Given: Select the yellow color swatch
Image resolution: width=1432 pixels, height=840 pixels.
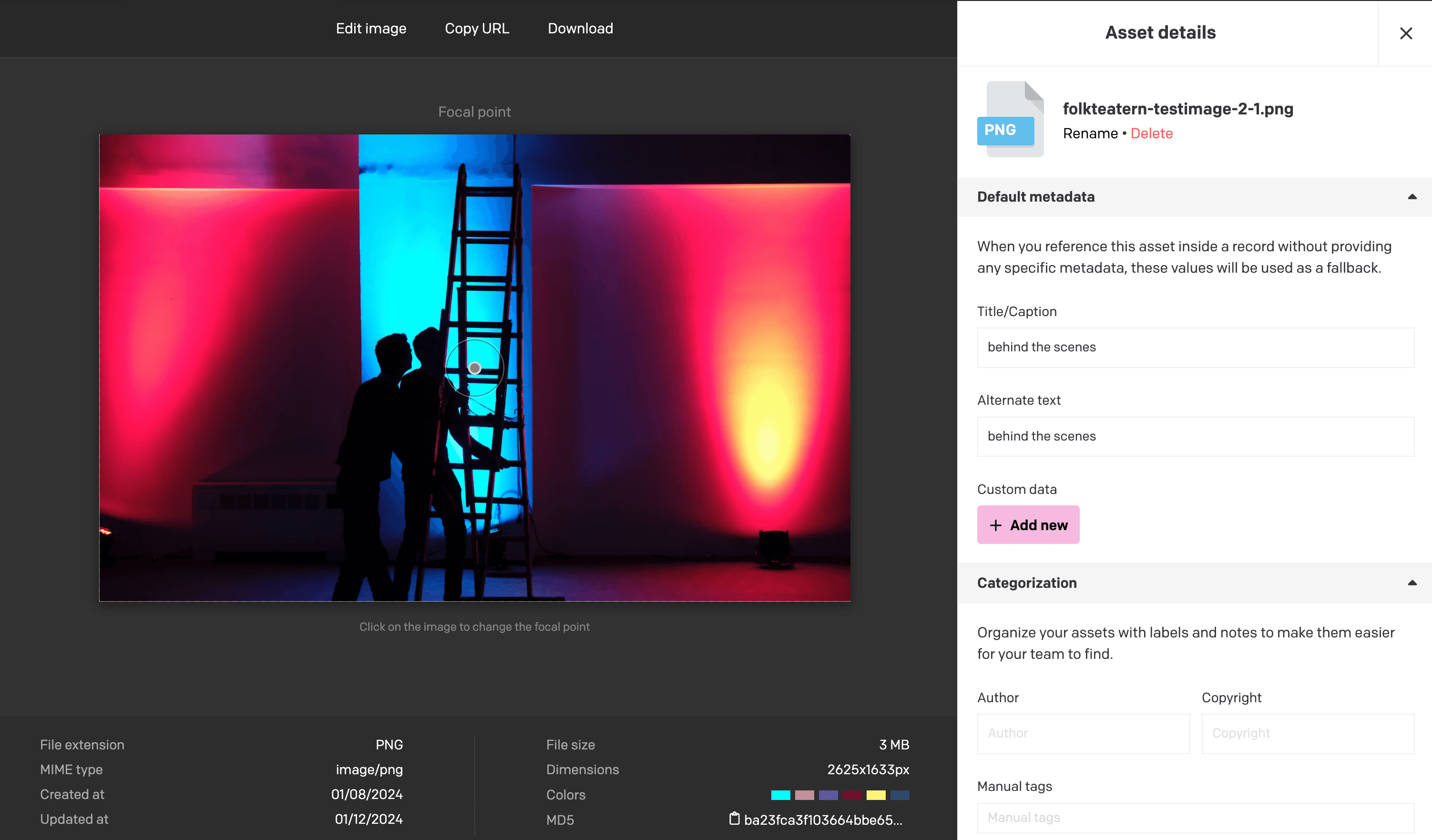Looking at the screenshot, I should pyautogui.click(x=875, y=795).
